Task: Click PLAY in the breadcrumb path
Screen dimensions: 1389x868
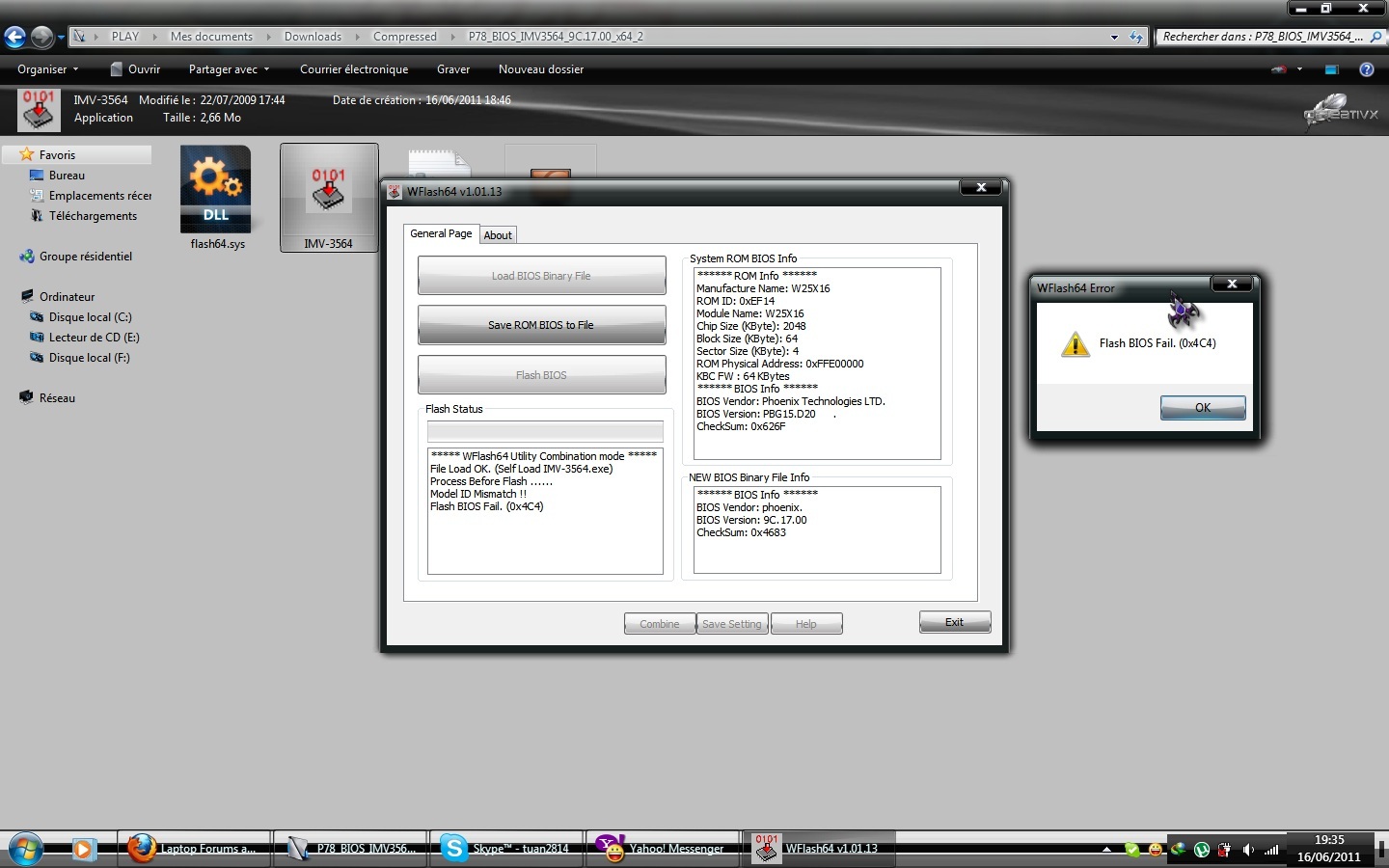Action: tap(125, 37)
